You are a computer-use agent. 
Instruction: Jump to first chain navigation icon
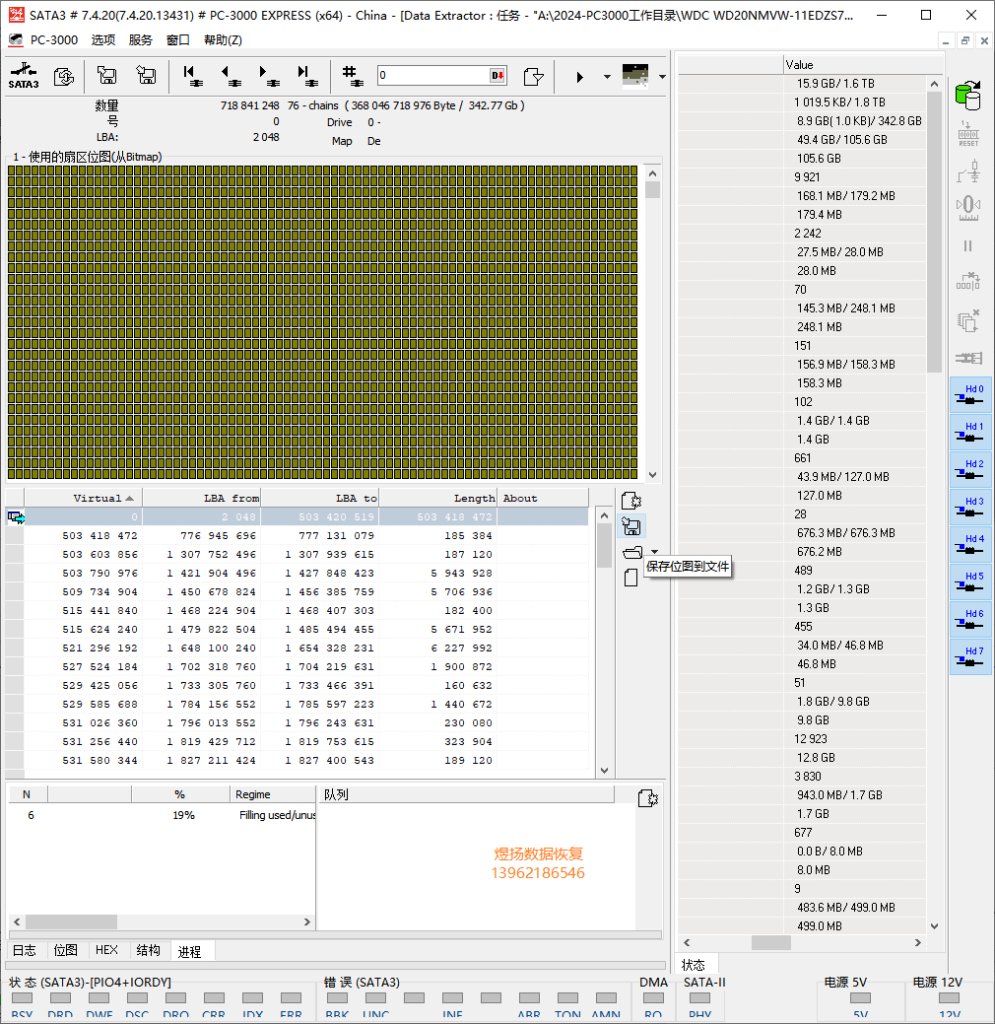[193, 76]
